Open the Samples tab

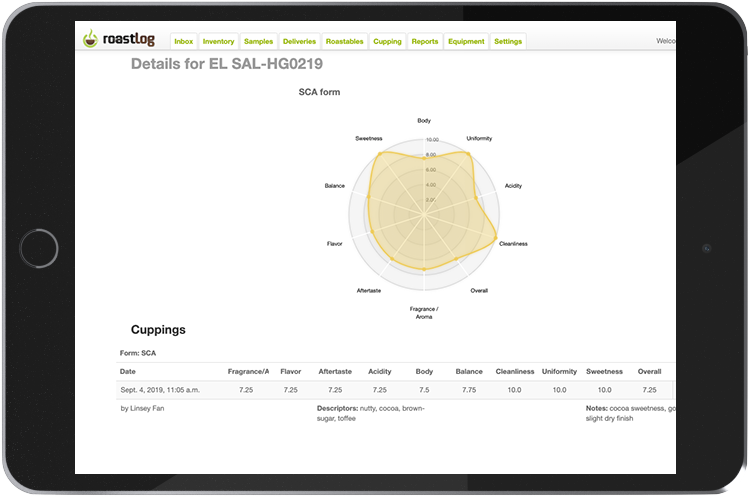click(x=258, y=42)
